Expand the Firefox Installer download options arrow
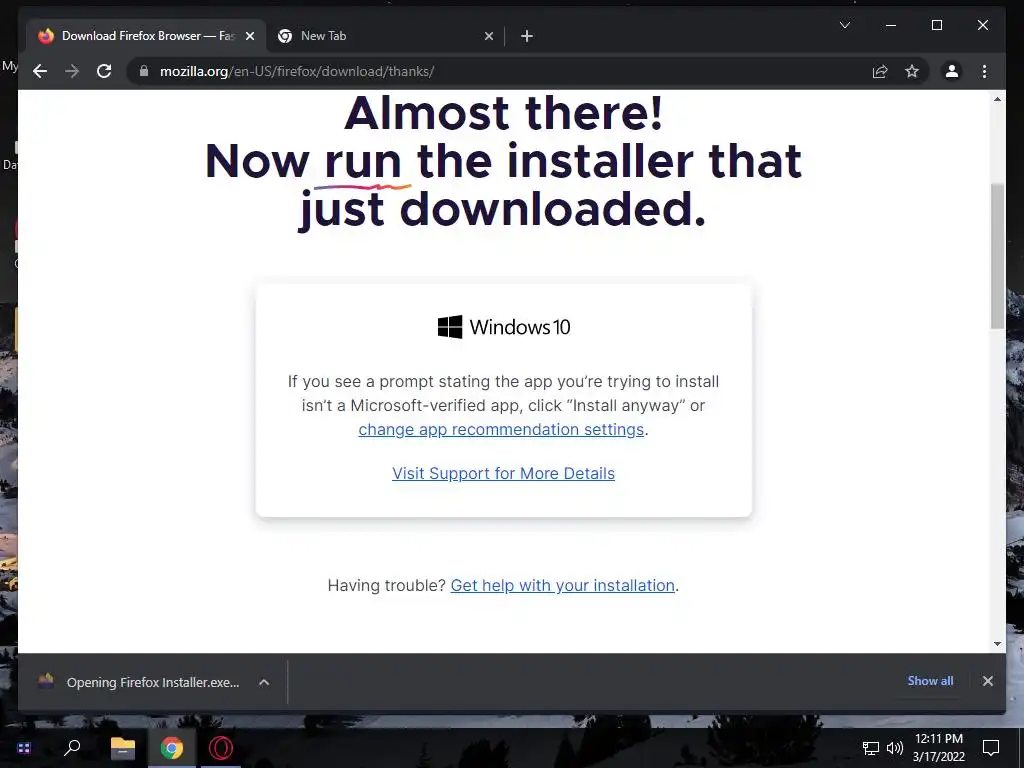This screenshot has height=768, width=1024. pyautogui.click(x=264, y=682)
